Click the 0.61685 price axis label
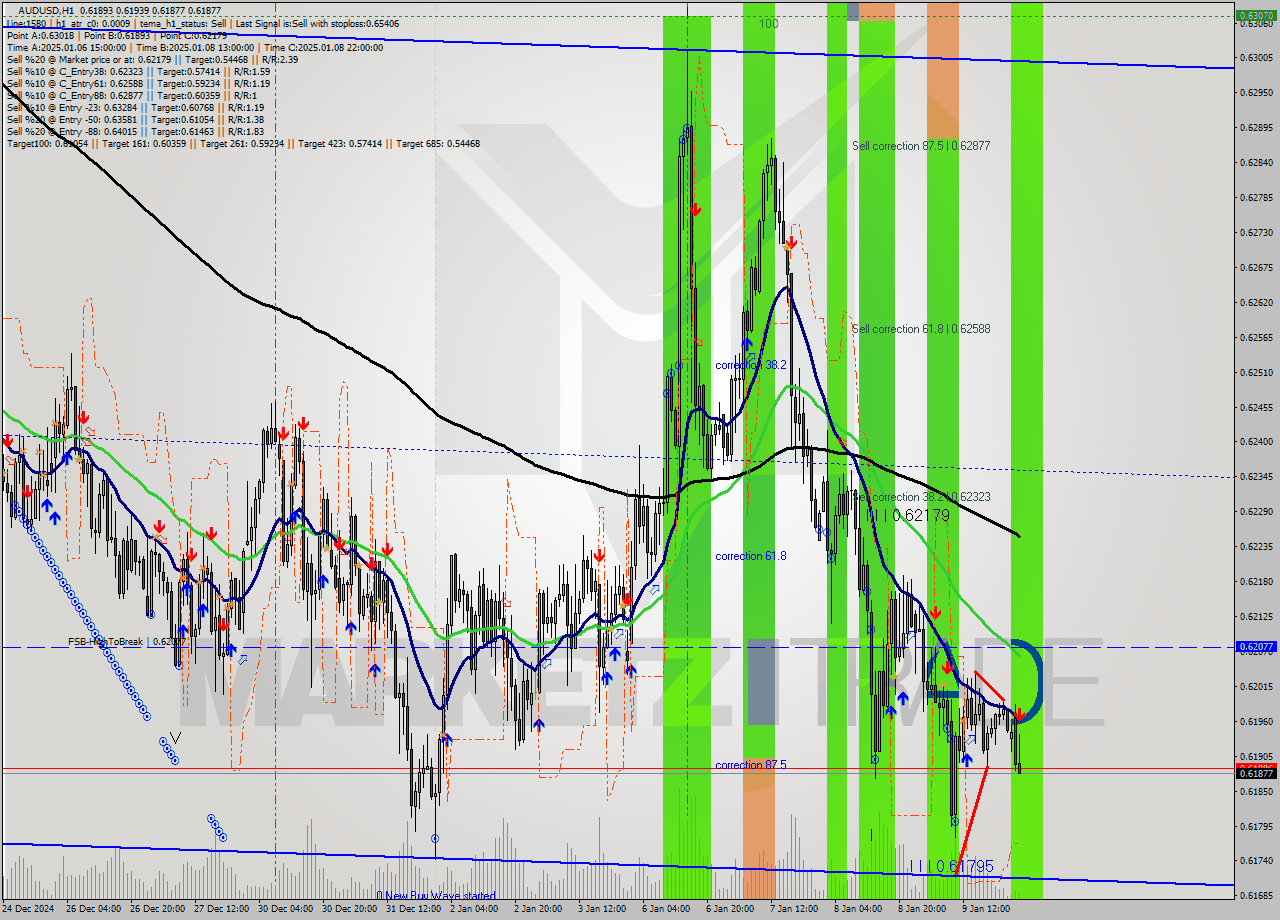Screen dimensions: 1280x920 click(x=1256, y=895)
